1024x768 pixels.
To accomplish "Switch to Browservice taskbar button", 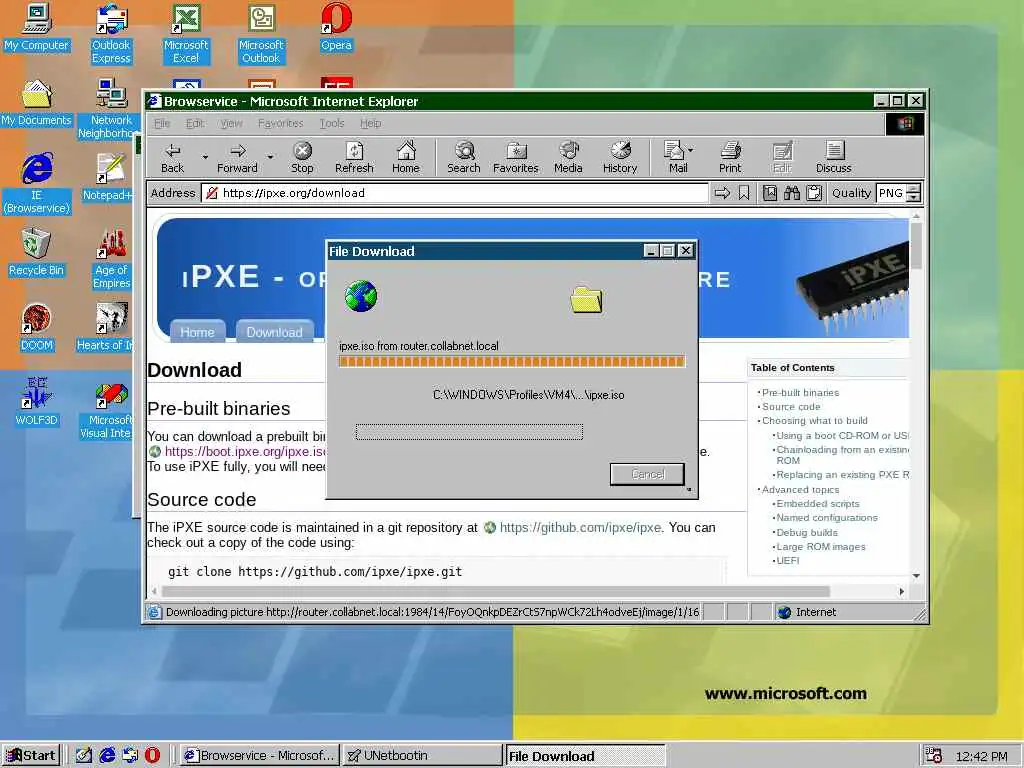I will [x=260, y=756].
